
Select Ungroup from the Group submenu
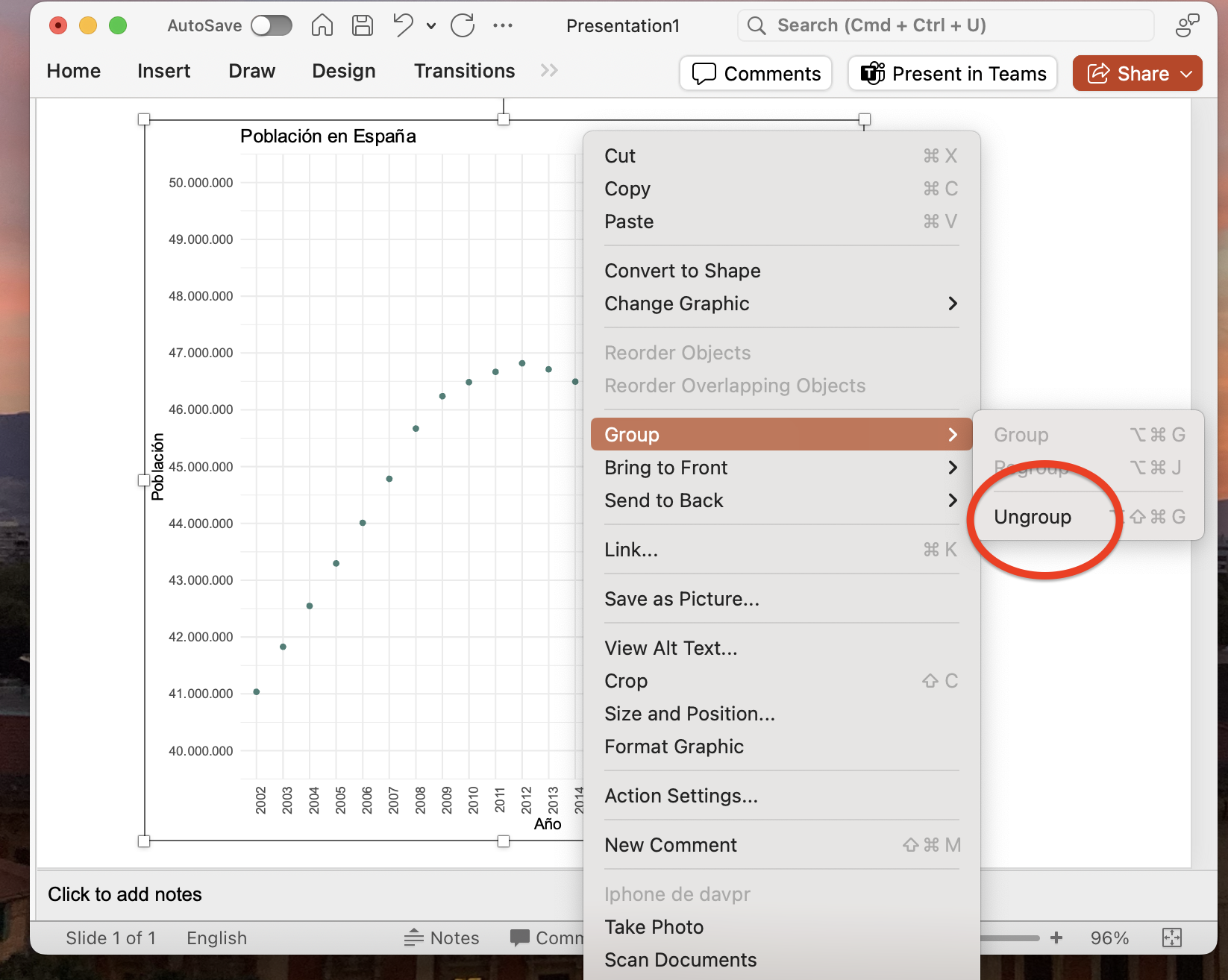click(1033, 517)
